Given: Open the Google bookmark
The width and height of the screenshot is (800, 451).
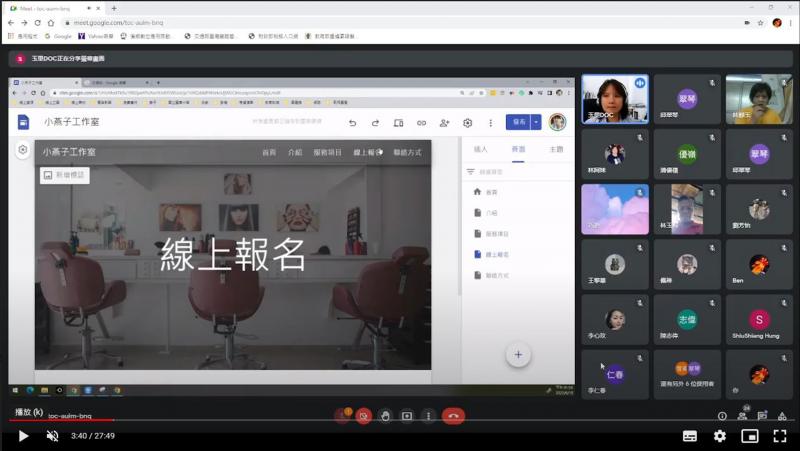Looking at the screenshot, I should 58,36.
